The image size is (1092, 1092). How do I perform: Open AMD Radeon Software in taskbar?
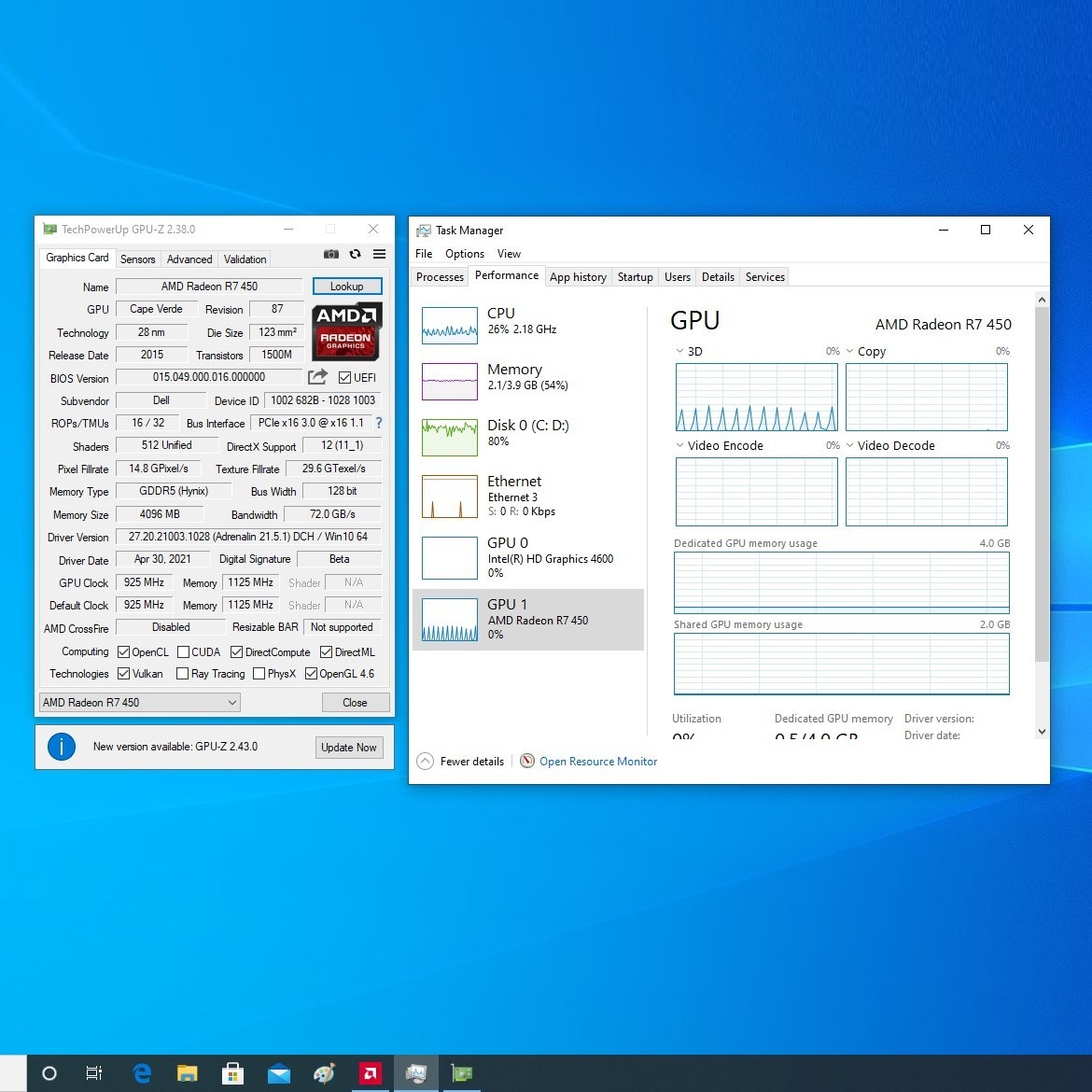371,1073
